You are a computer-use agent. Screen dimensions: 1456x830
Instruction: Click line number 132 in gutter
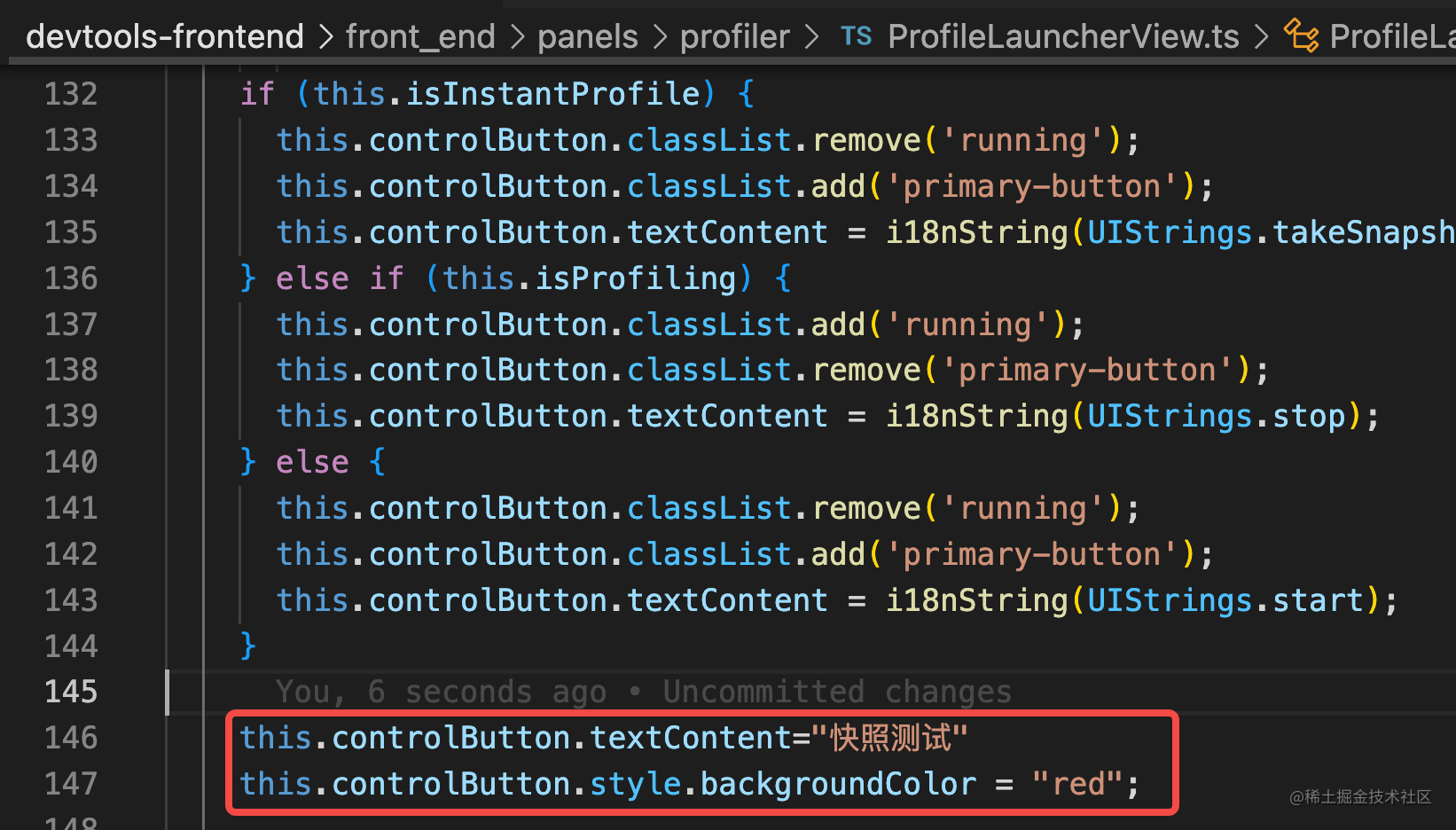(71, 94)
